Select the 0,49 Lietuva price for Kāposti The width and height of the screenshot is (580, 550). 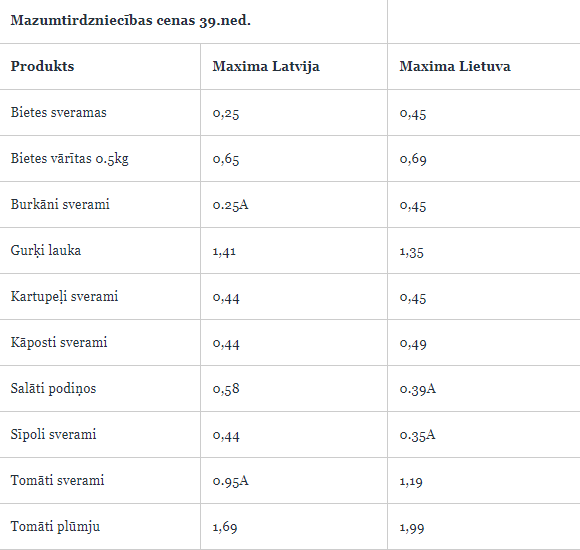coord(413,344)
